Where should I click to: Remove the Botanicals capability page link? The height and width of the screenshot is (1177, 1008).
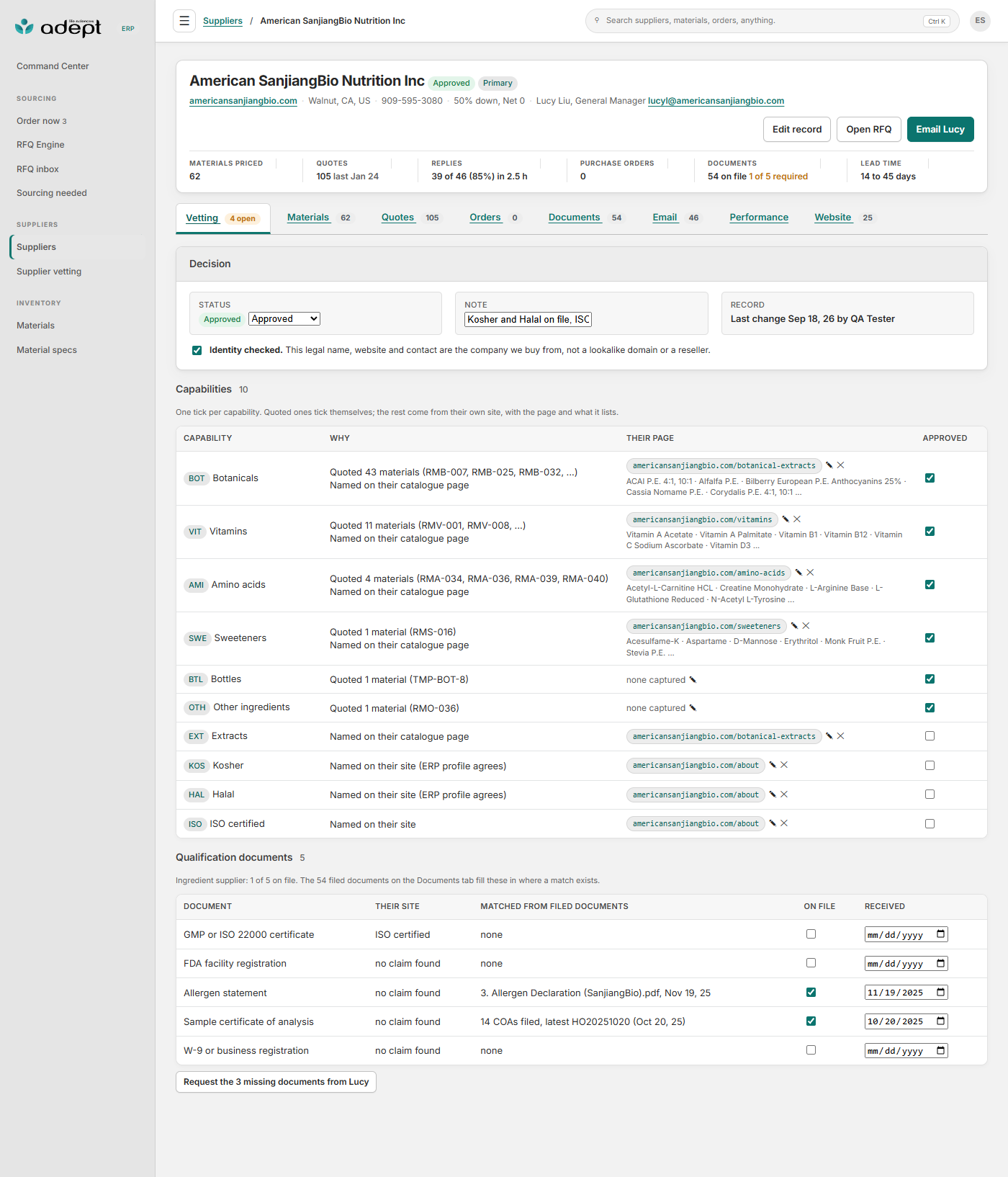841,465
